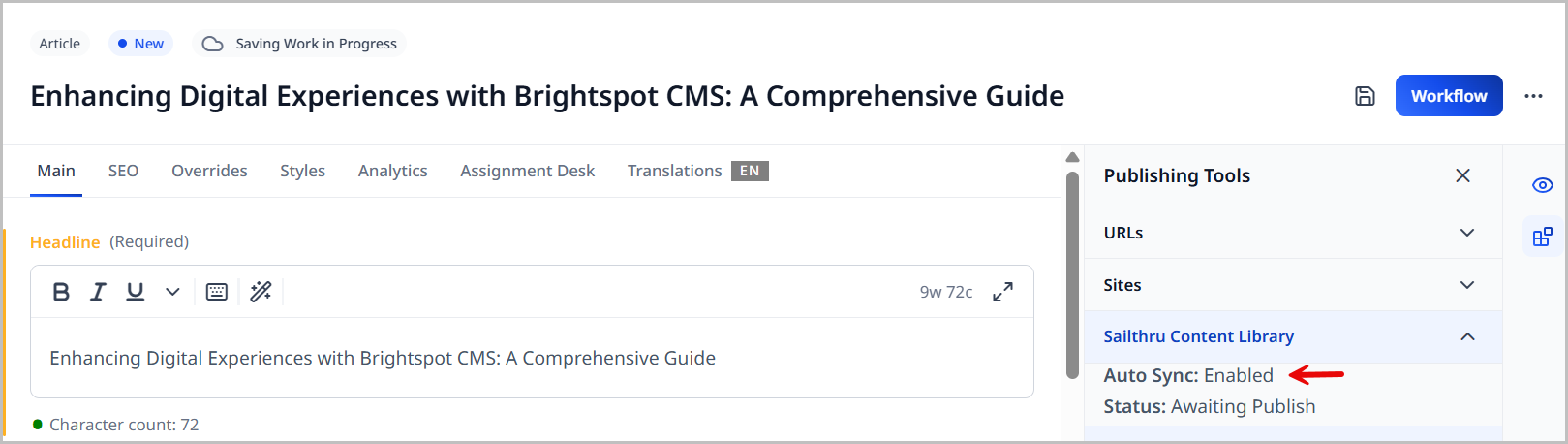Expand the Headline editor to fullscreen
The image size is (1568, 444).
click(x=1003, y=292)
